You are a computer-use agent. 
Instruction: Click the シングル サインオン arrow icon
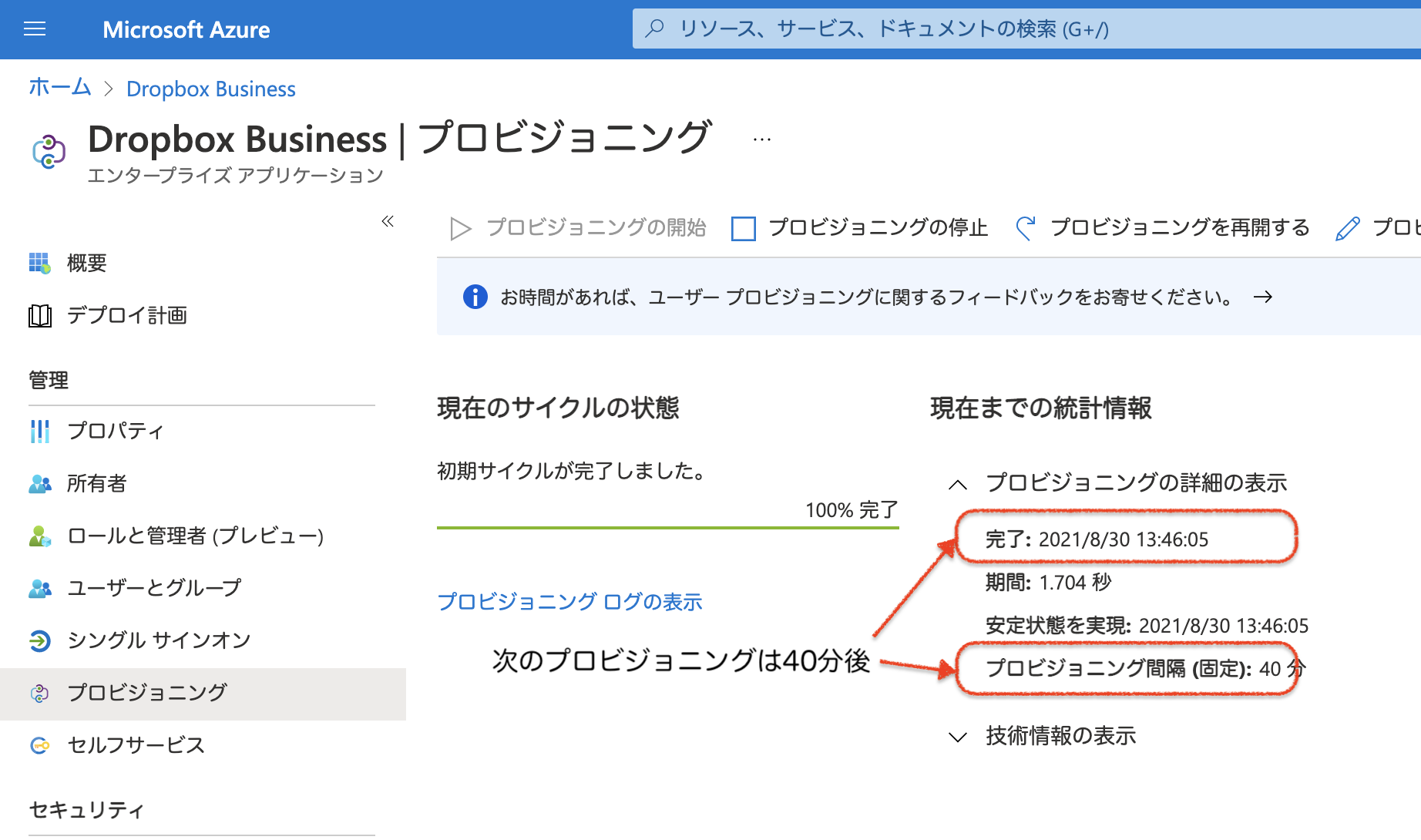[x=40, y=640]
